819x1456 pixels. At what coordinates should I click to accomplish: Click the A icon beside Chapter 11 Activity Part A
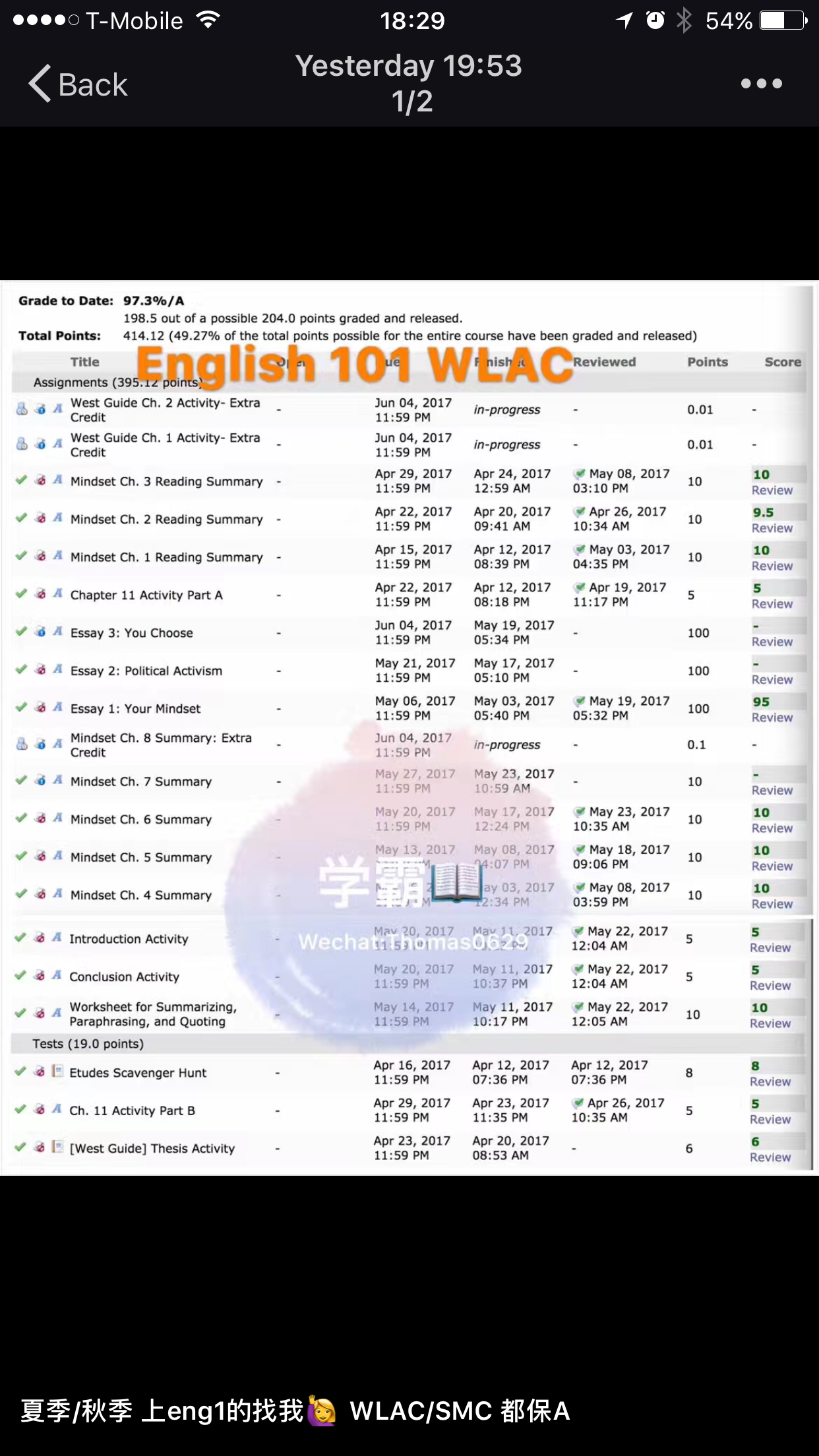pos(58,593)
